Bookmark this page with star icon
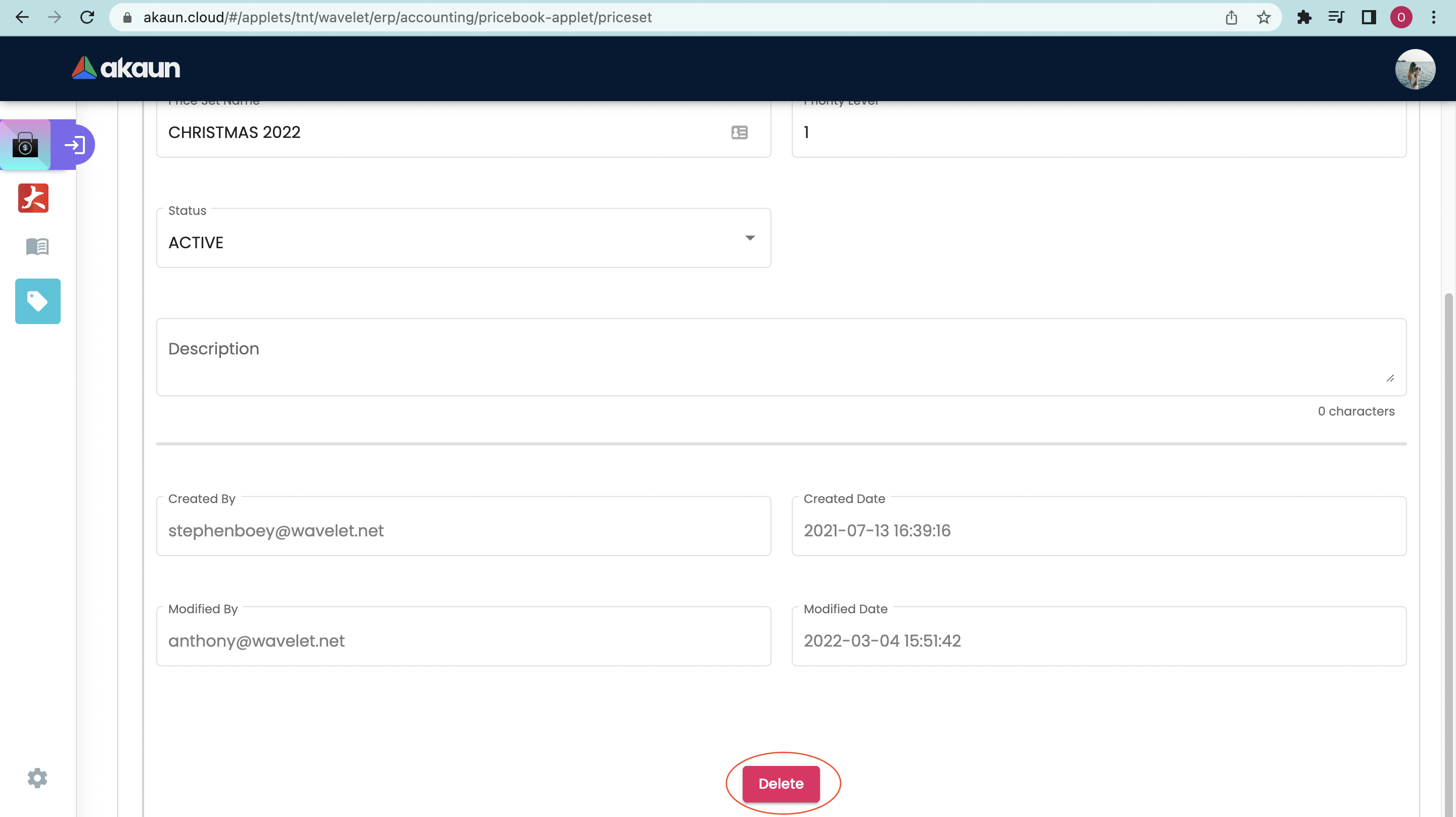The height and width of the screenshot is (817, 1456). 1264,18
